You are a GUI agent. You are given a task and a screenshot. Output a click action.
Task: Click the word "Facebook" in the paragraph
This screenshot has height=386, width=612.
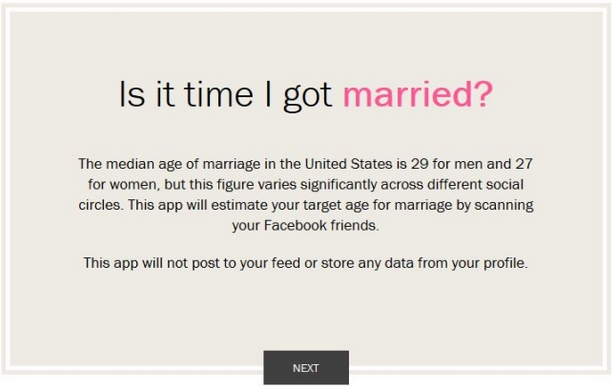pos(295,225)
